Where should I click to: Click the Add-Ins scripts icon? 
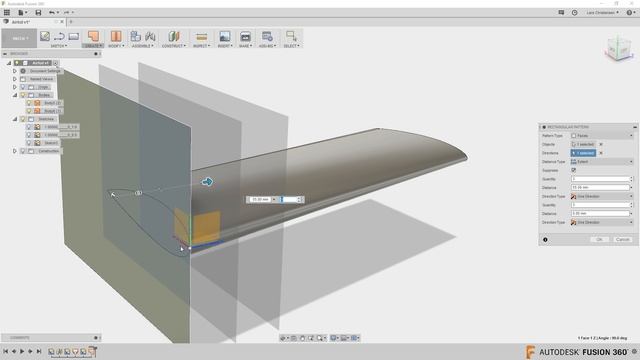[267, 36]
